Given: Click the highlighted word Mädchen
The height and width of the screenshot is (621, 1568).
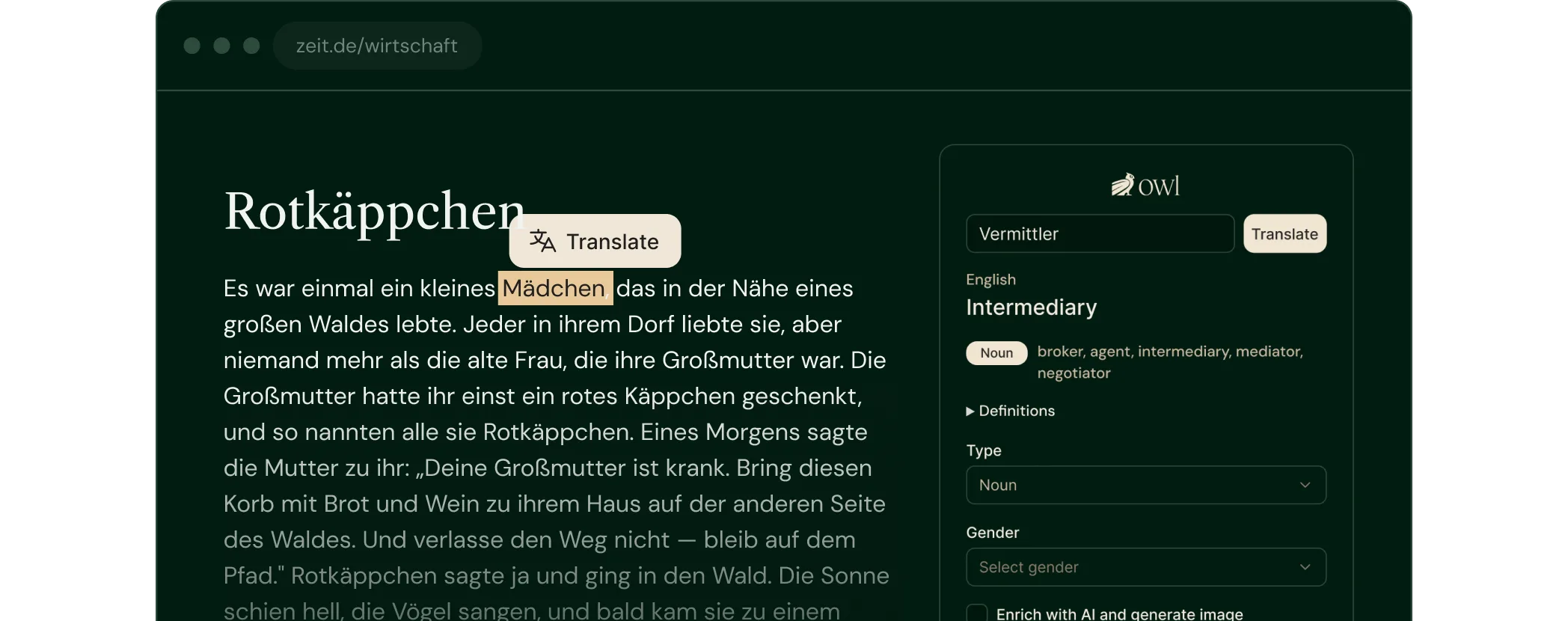Looking at the screenshot, I should tap(555, 288).
